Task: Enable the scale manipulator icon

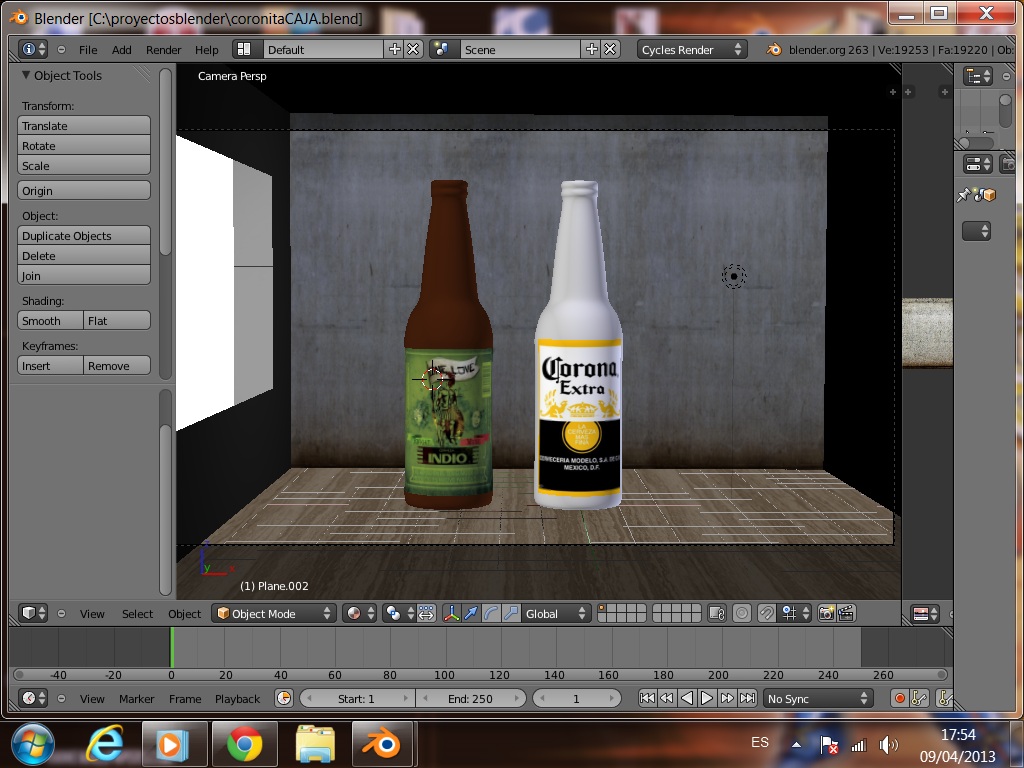Action: pos(511,613)
